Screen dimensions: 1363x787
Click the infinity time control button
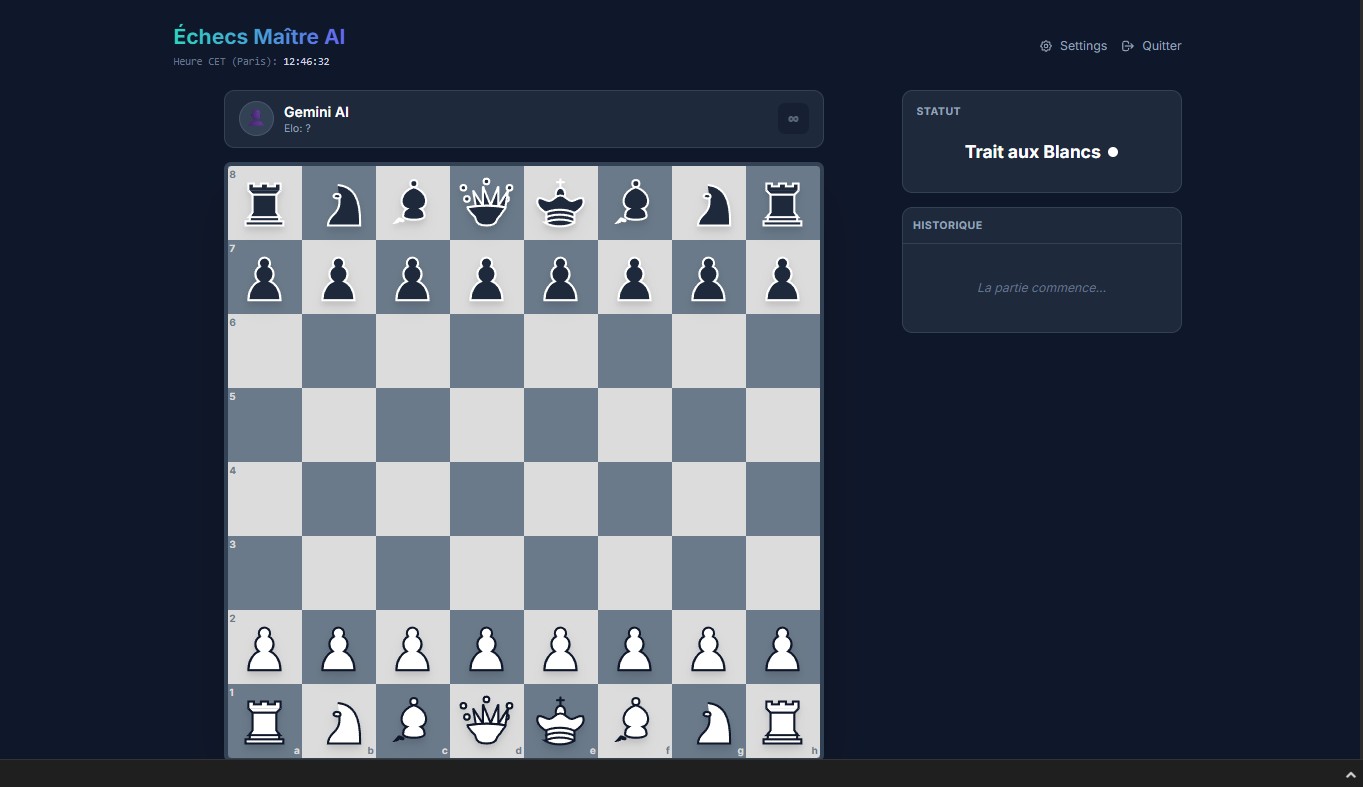pos(793,119)
